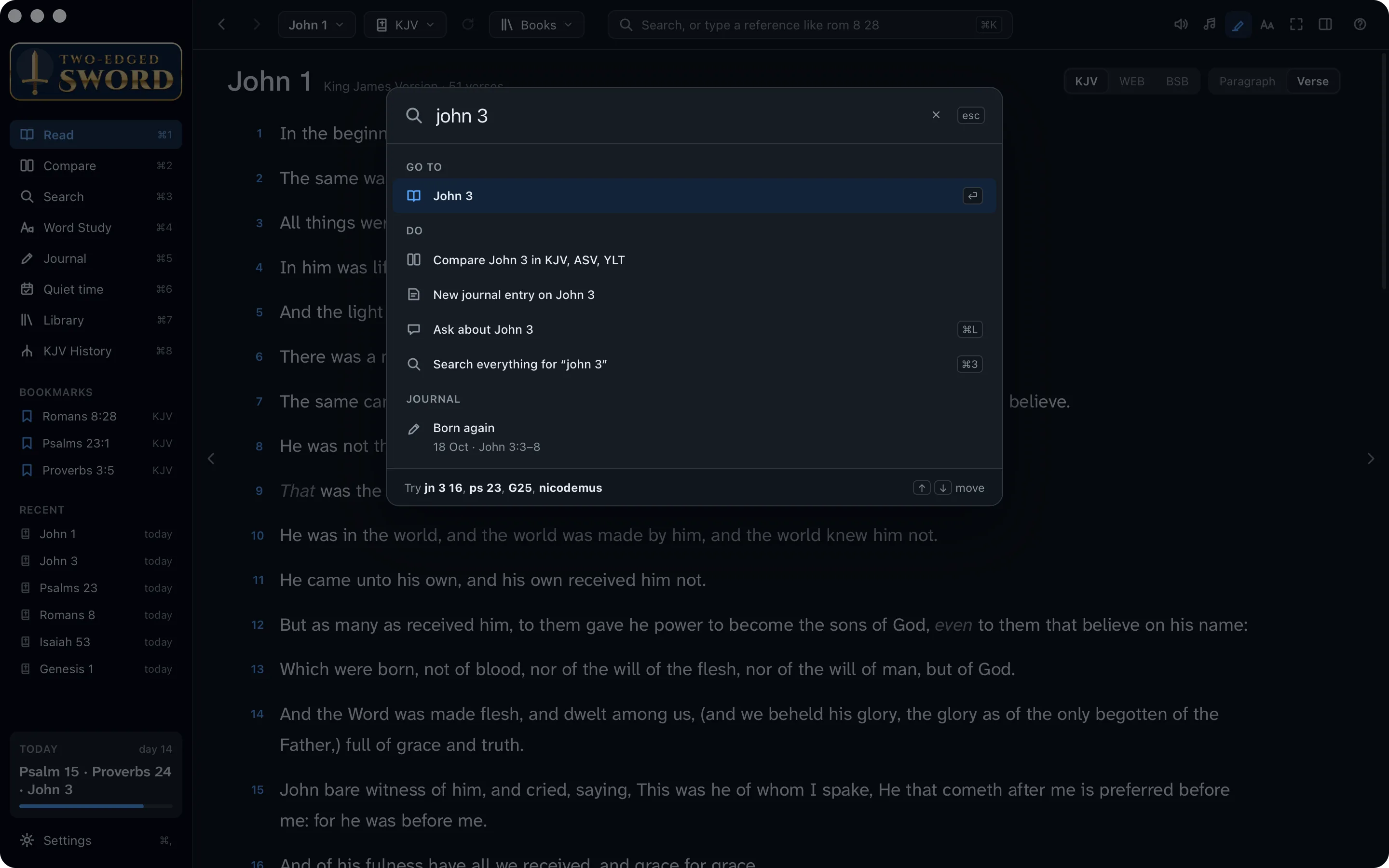Screen dimensions: 1389x868
Task: Open Journal in the sidebar
Action: 96,258
